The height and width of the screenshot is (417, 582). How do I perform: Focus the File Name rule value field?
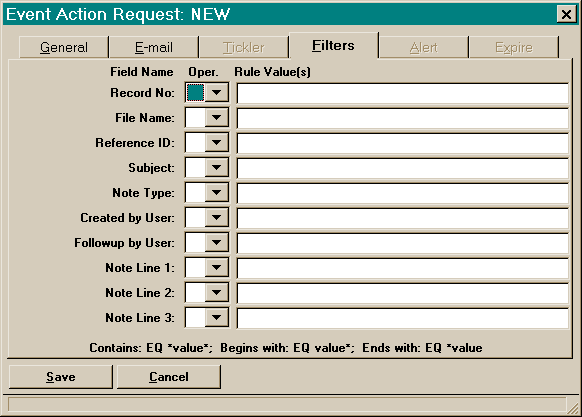coord(403,118)
